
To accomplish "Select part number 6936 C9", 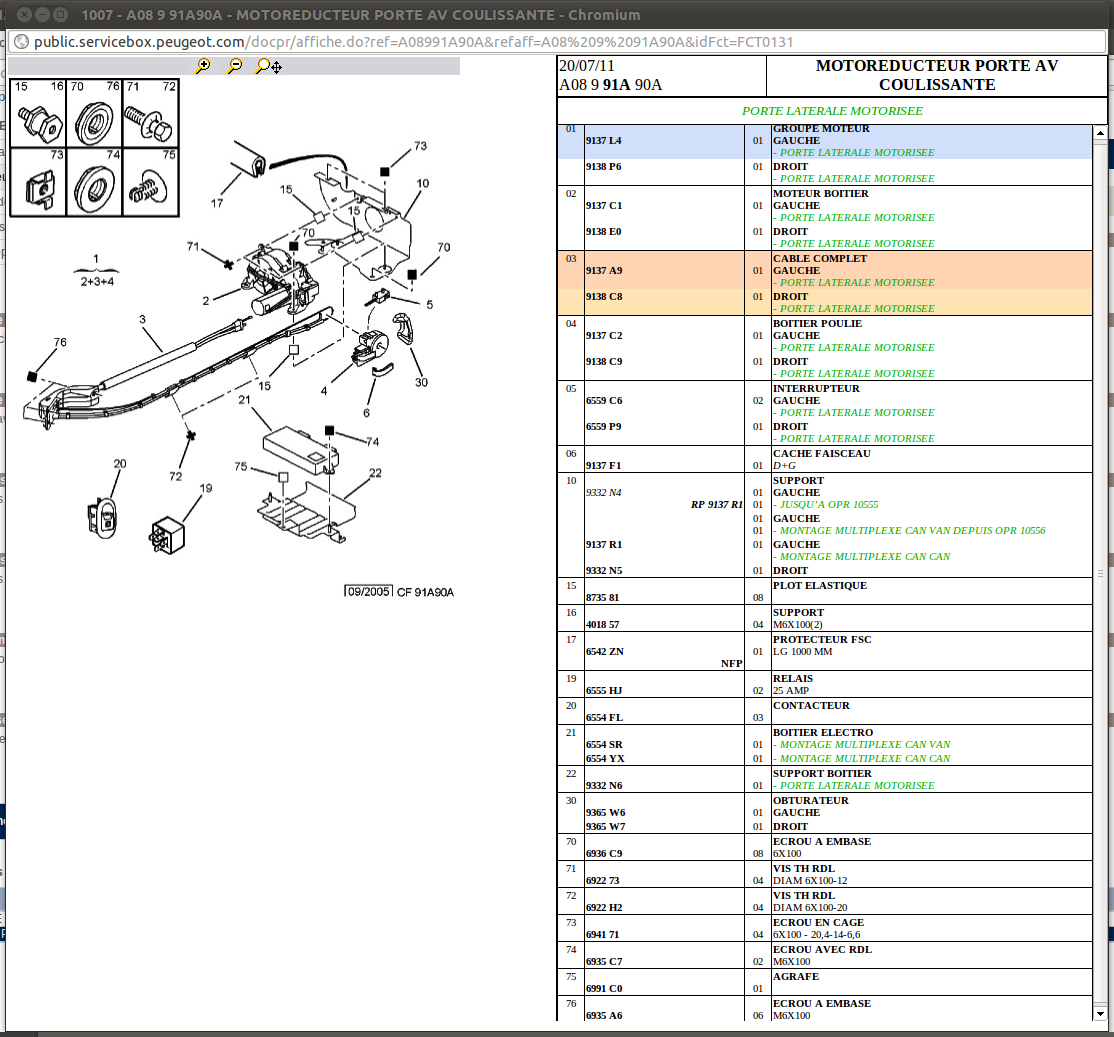I will pos(604,854).
